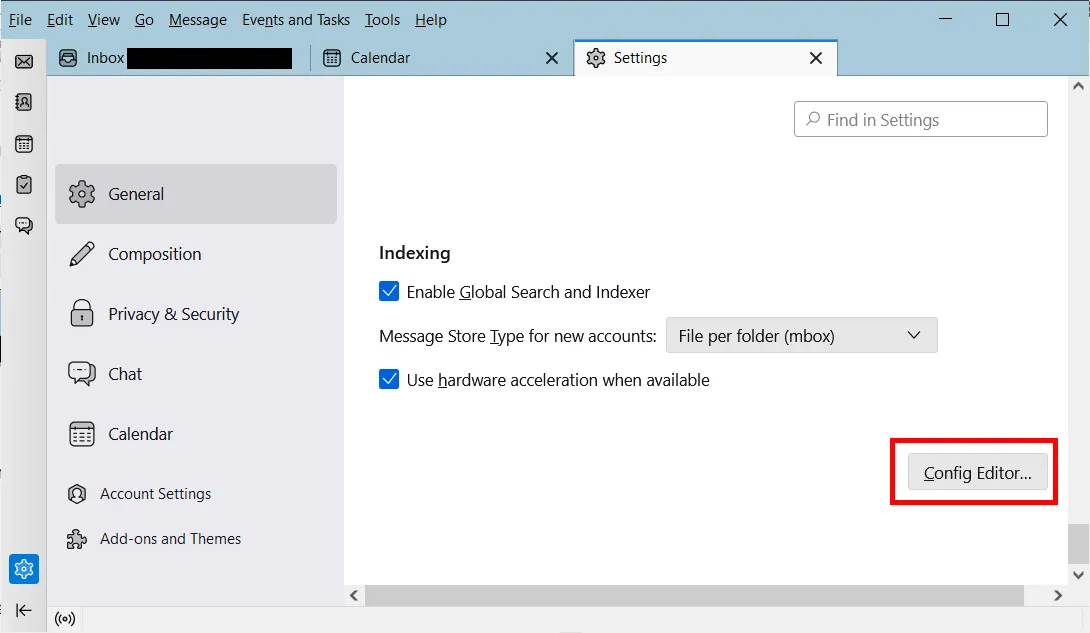The image size is (1090, 633).
Task: Open Mail from the left spaces toolbar
Action: pos(24,62)
